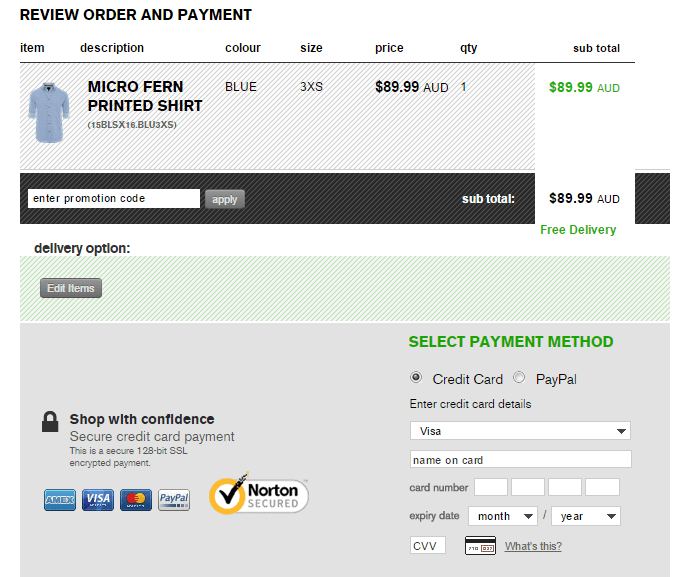Select the PayPal payment option
695x577 pixels.
pos(519,378)
